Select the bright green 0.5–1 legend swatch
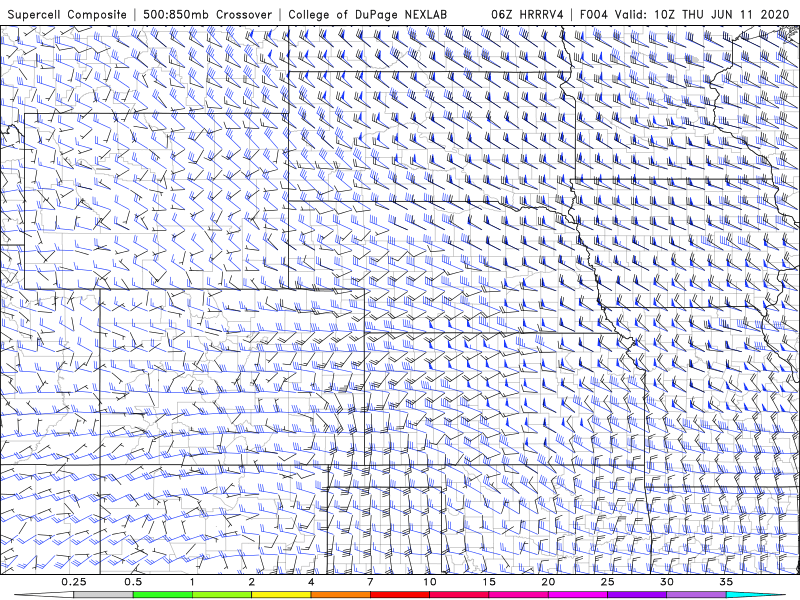 [163, 595]
